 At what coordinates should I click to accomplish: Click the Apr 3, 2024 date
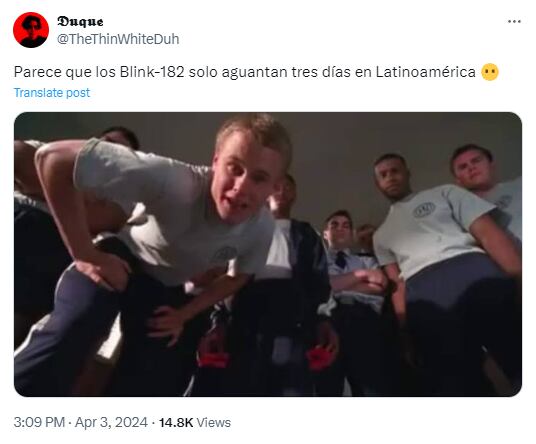point(111,422)
